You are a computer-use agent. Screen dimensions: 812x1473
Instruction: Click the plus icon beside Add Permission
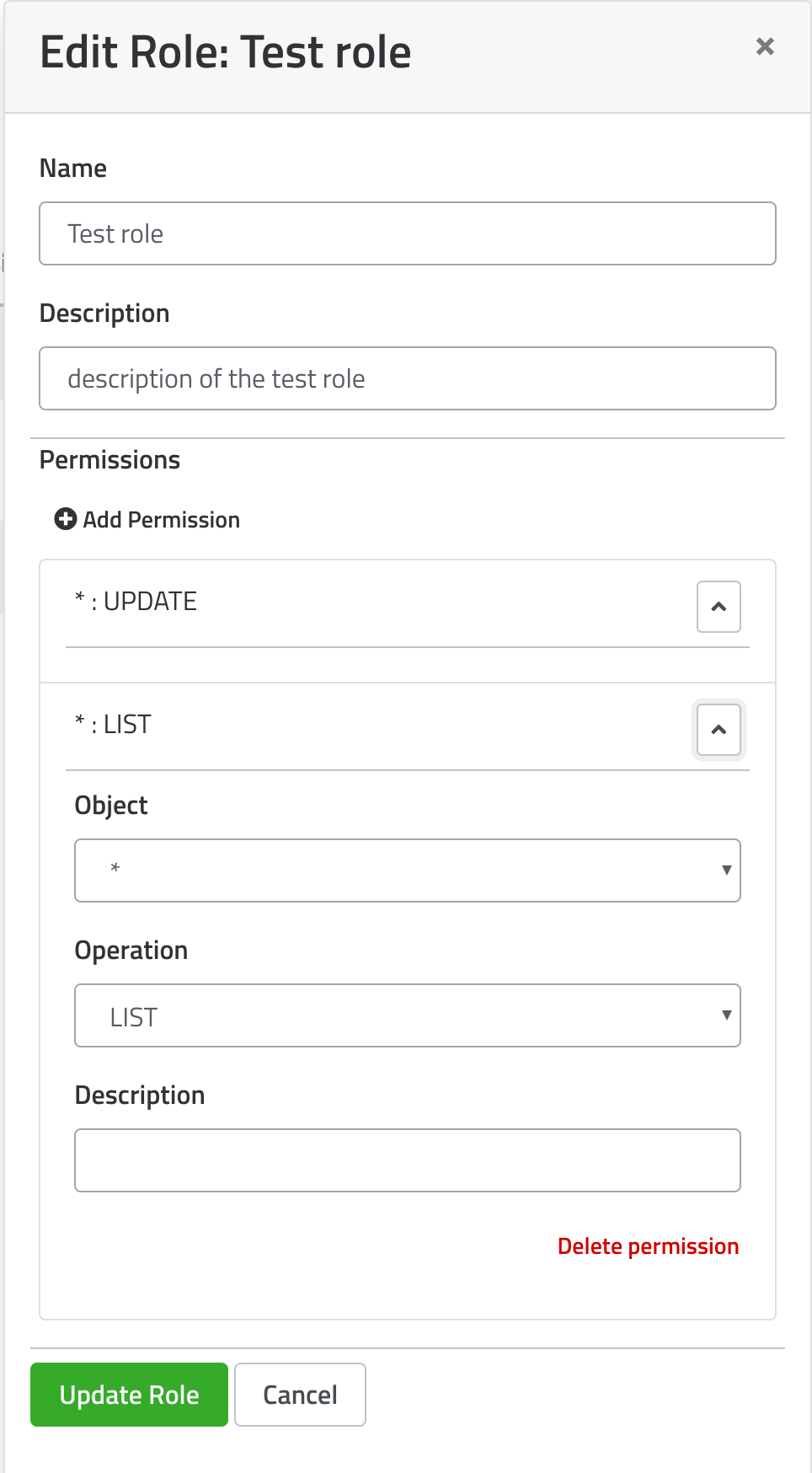66,519
